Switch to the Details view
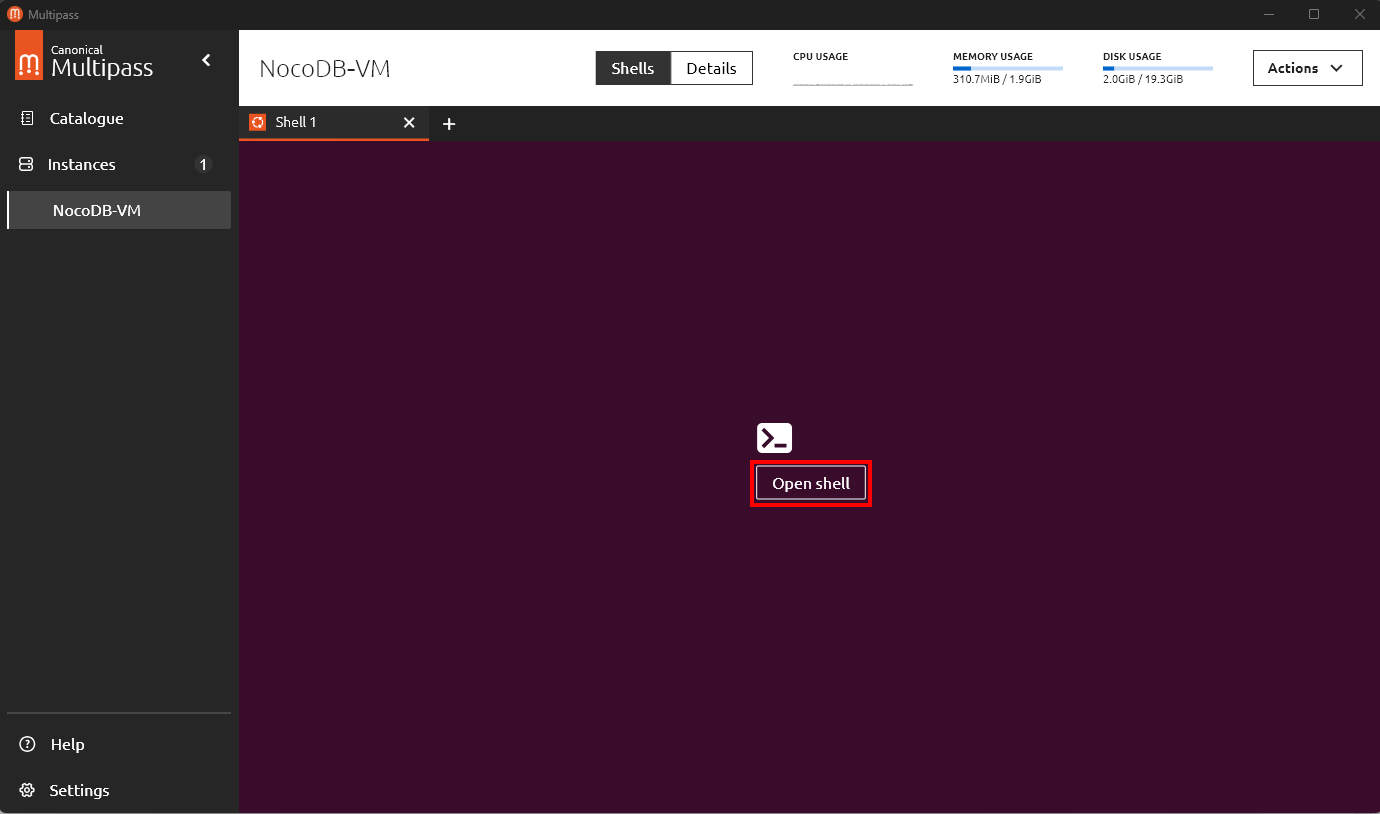This screenshot has height=814, width=1380. 711,68
